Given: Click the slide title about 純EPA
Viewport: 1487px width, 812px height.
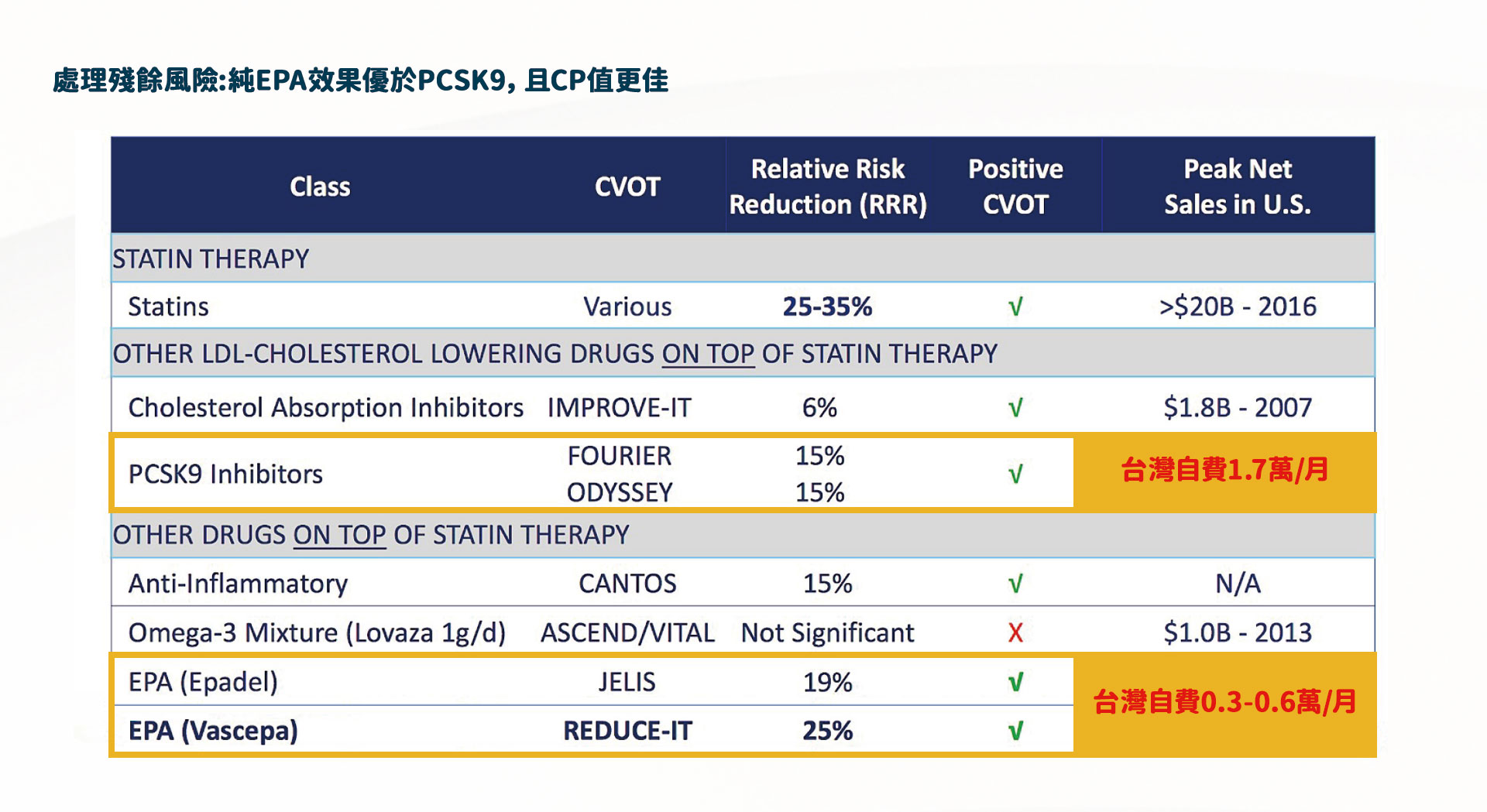Looking at the screenshot, I should (x=360, y=81).
